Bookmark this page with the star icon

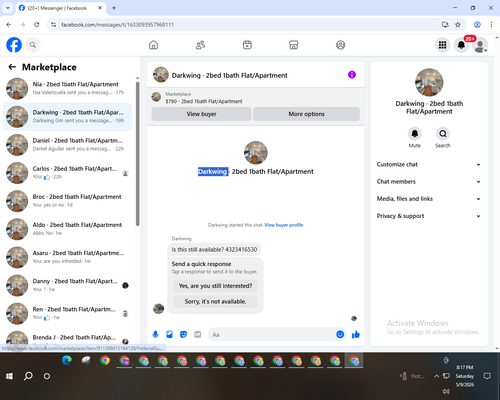click(458, 25)
